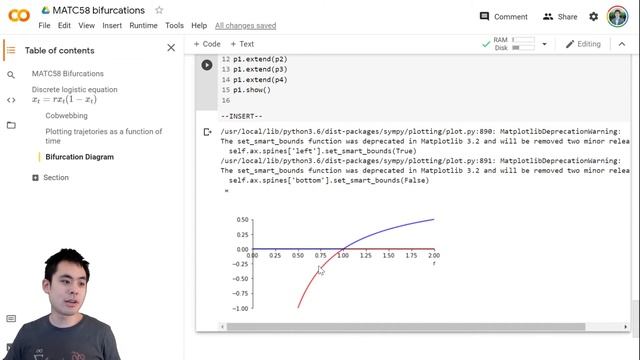This screenshot has width=640, height=360.
Task: Open the File menu
Action: [44, 25]
